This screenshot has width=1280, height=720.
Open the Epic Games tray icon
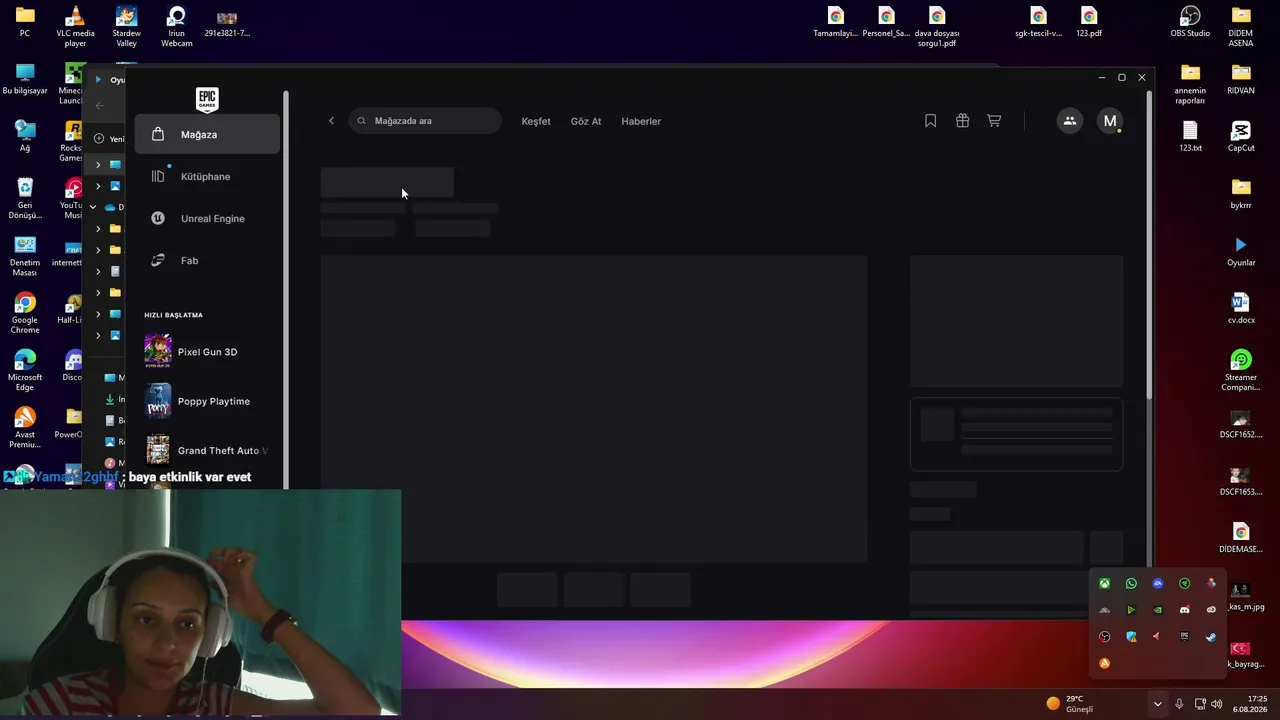[1185, 637]
